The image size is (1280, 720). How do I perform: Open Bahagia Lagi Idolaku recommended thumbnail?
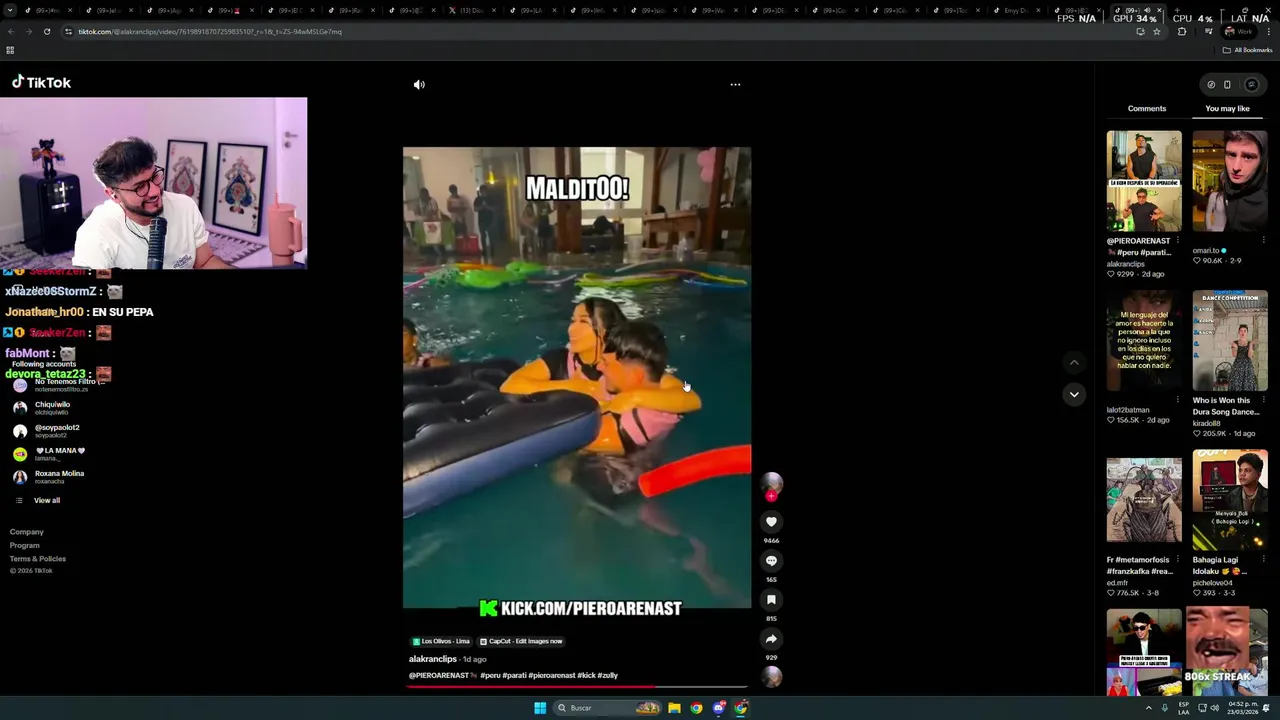(1229, 500)
